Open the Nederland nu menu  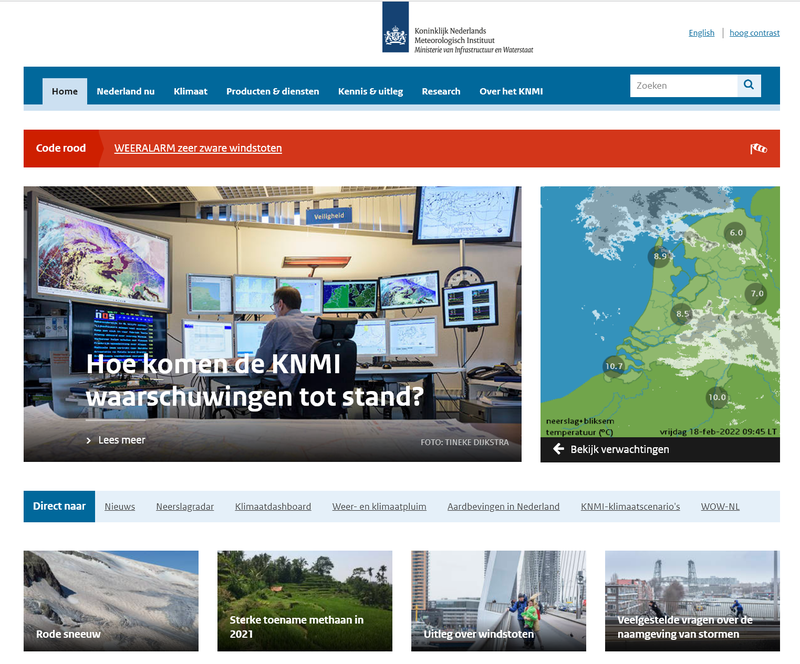click(126, 91)
